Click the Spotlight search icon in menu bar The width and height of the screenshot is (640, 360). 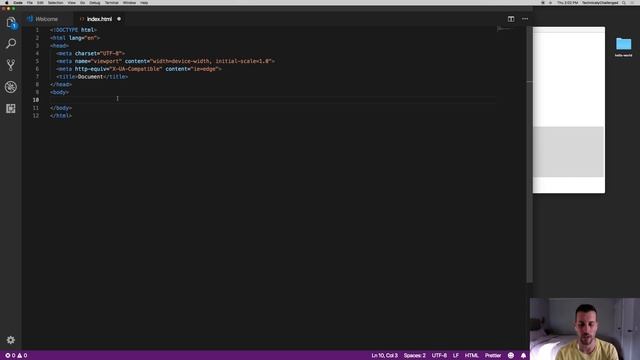624,2
